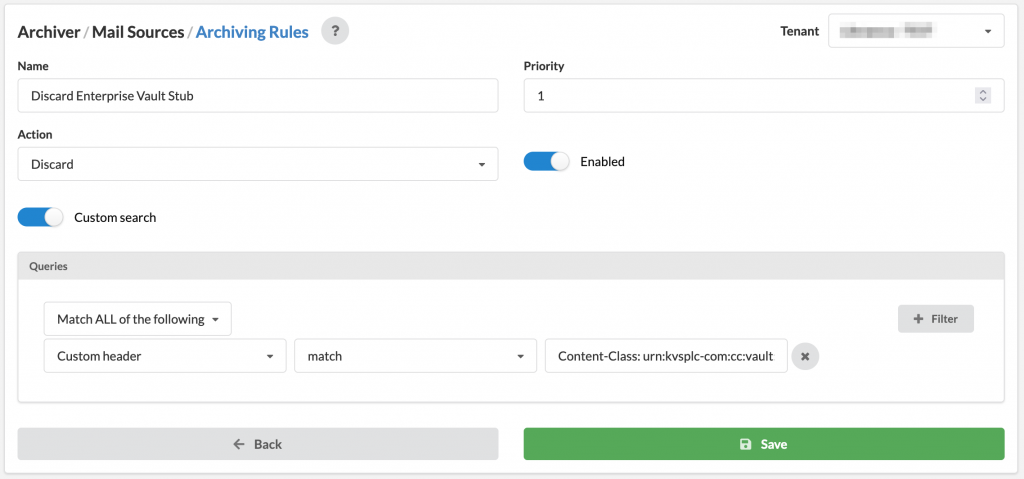1024x479 pixels.
Task: Click into the Priority number field
Action: 763,95
